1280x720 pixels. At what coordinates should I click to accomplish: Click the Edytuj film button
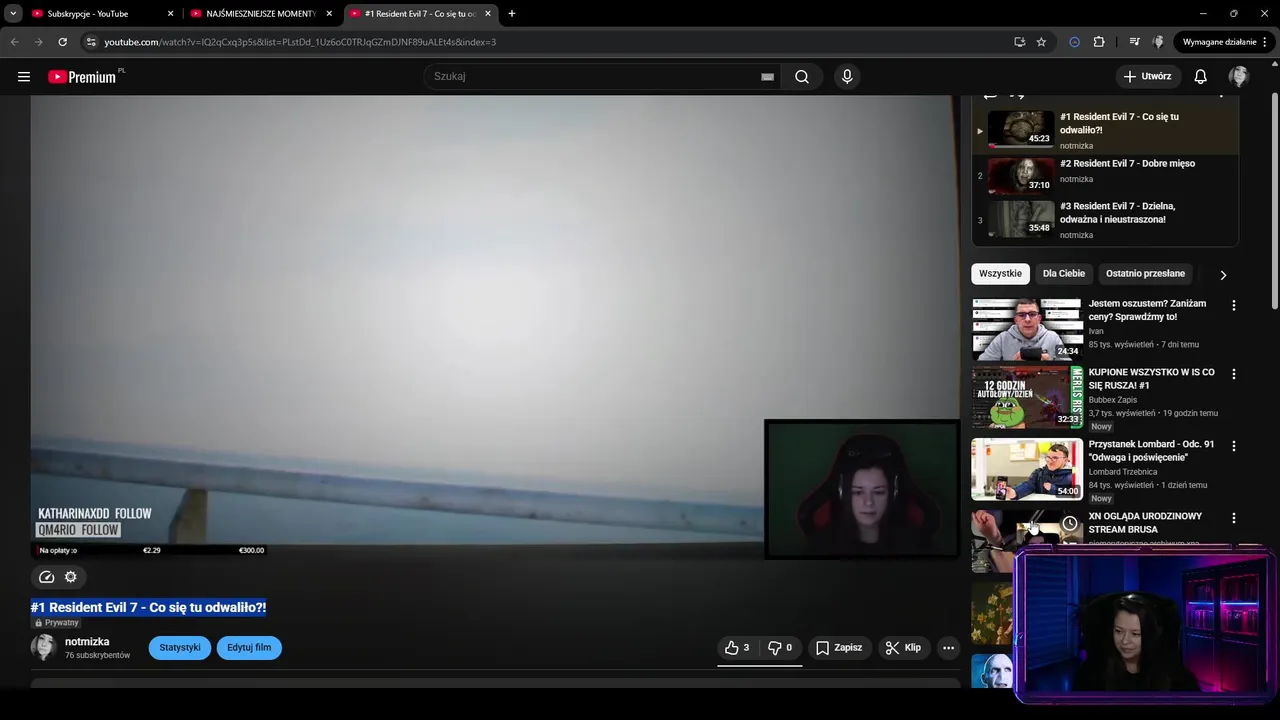(x=249, y=648)
